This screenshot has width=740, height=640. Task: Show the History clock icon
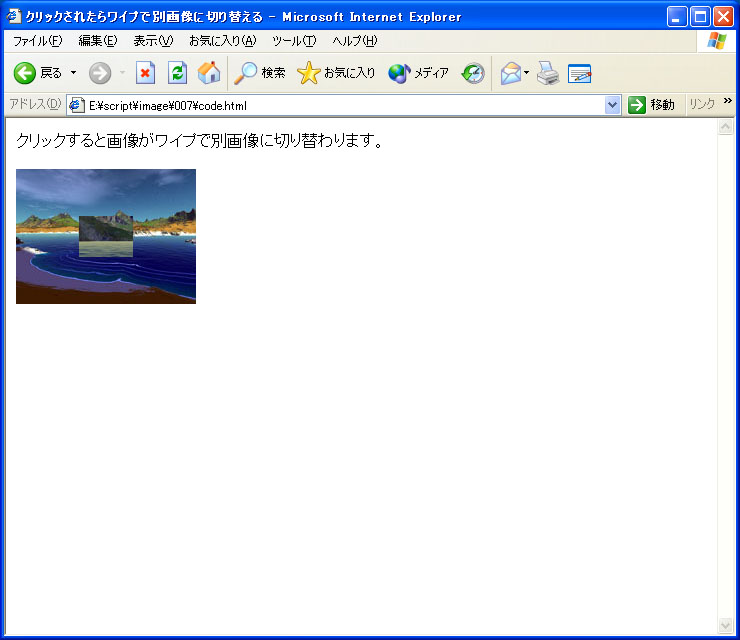point(473,73)
